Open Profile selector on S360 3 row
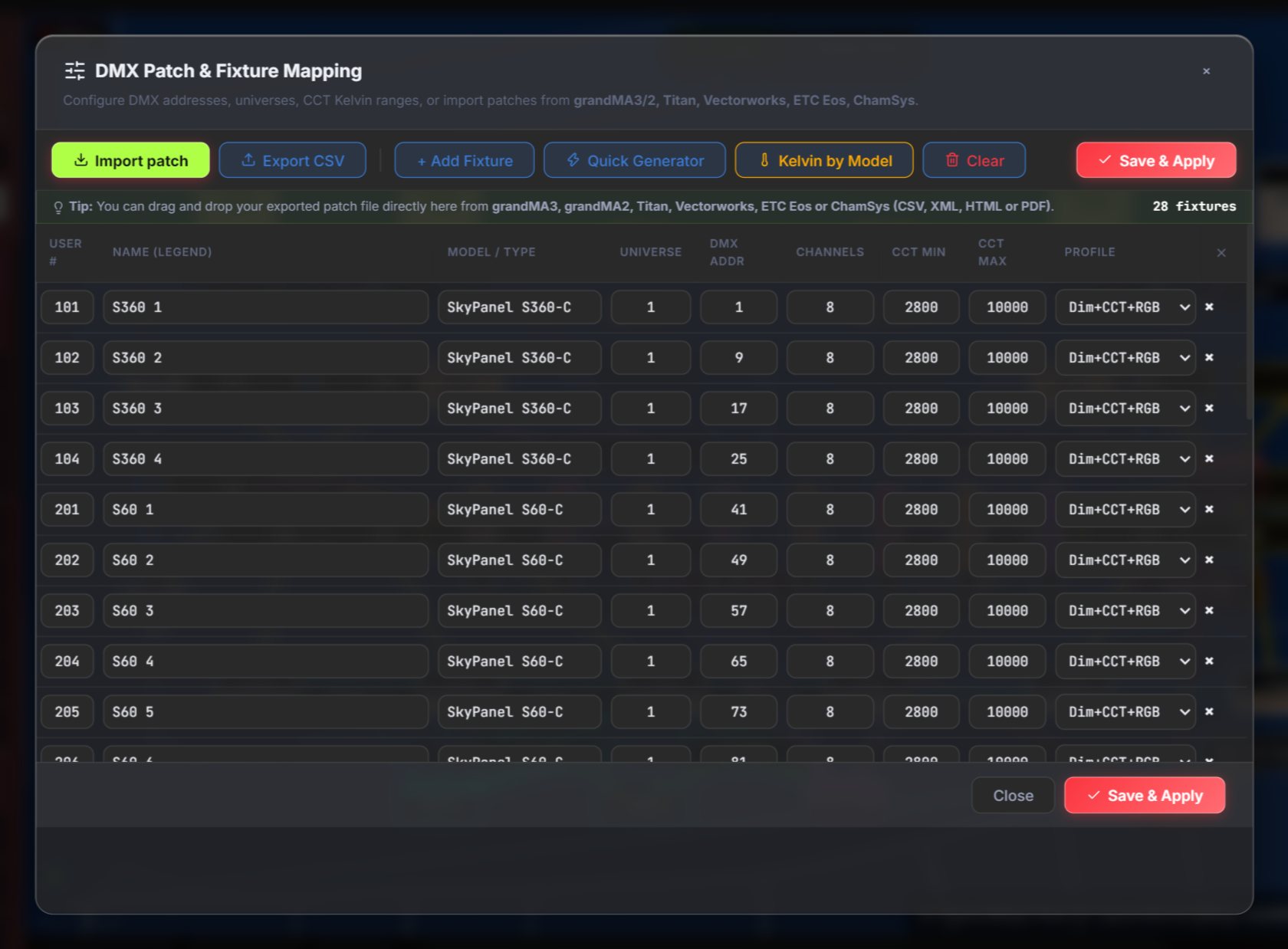This screenshot has width=1288, height=949. [x=1125, y=409]
